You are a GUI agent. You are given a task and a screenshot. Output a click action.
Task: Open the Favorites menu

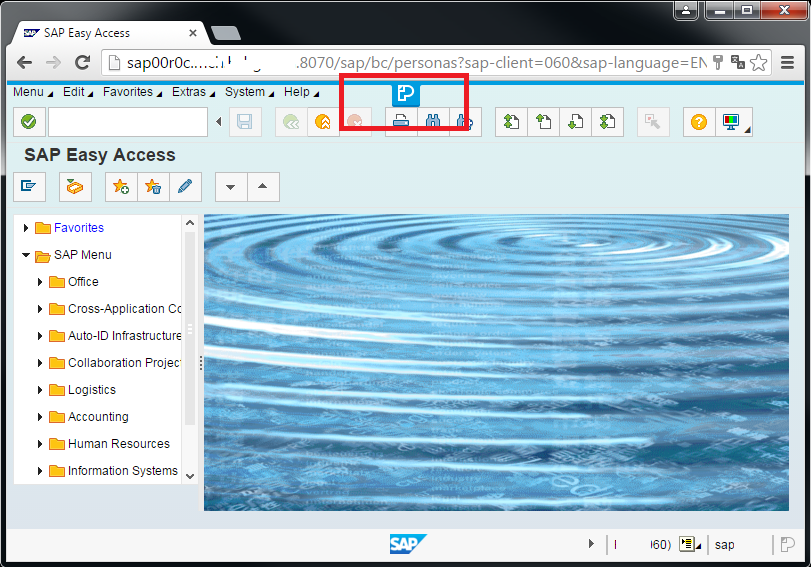coord(132,92)
